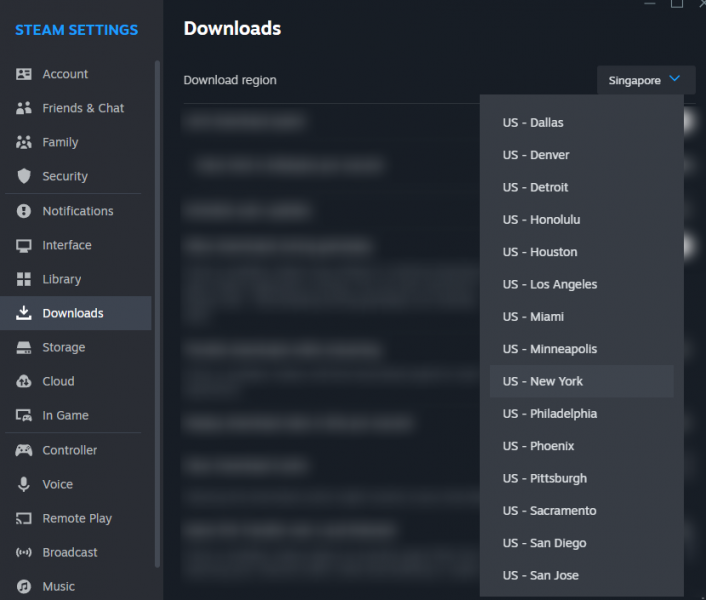
Task: Click the Voice microphone icon
Action: tap(23, 484)
